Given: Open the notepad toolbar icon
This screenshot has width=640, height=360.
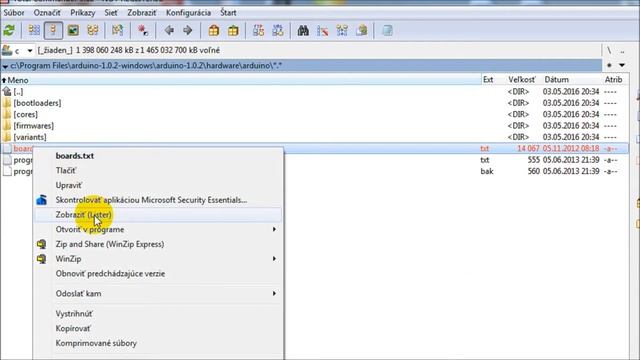Looking at the screenshot, I should (387, 30).
